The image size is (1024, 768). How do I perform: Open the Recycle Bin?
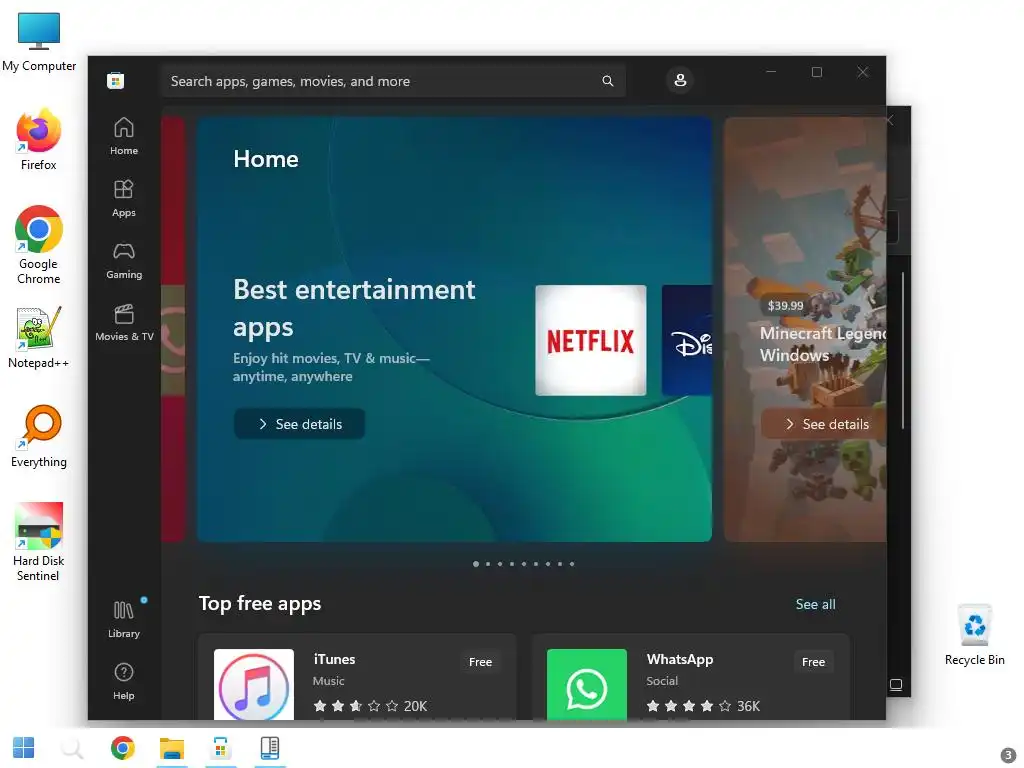(x=974, y=635)
